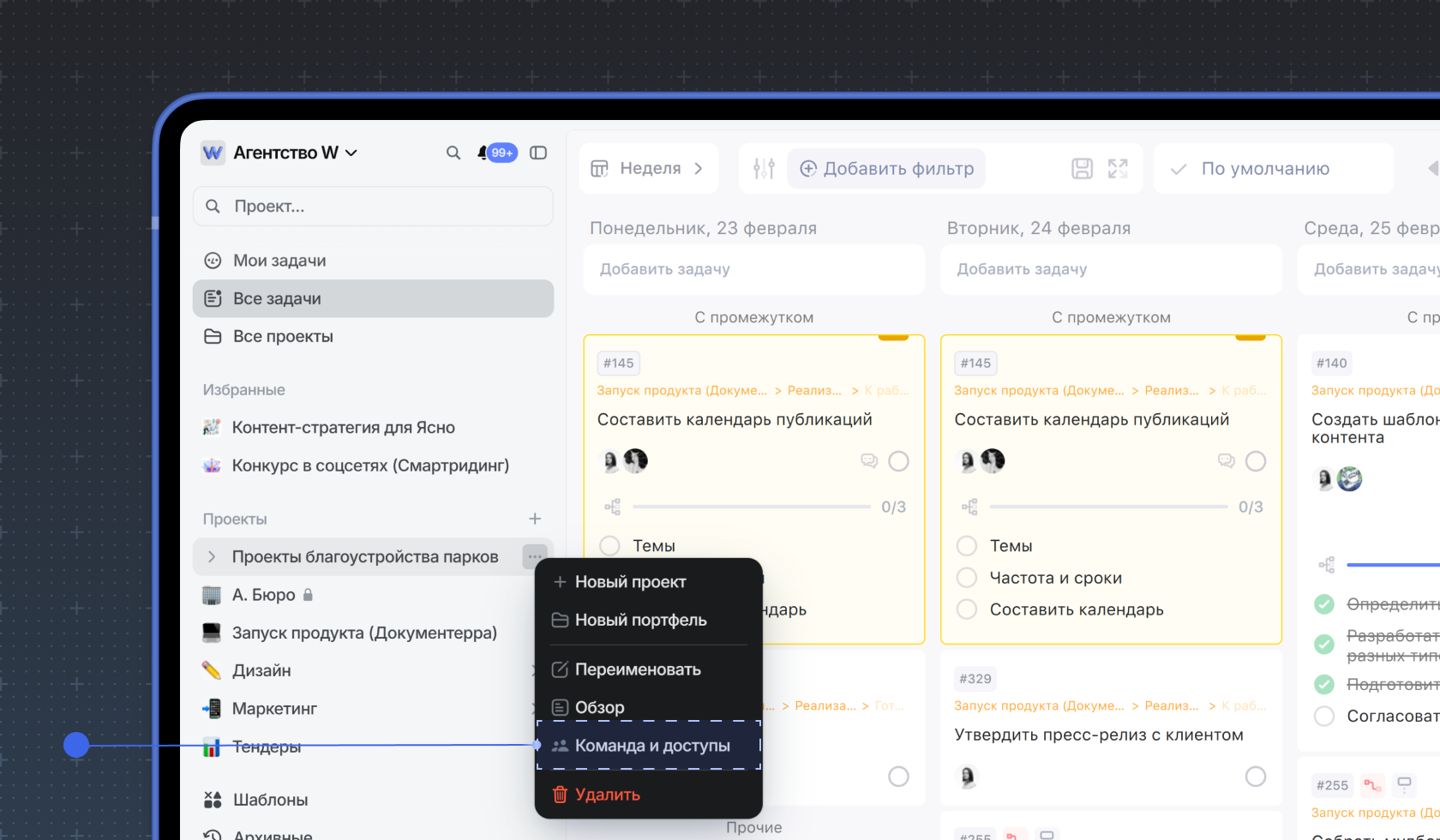This screenshot has height=840, width=1440.
Task: Click the Добавить фильтр button
Action: coord(887,169)
